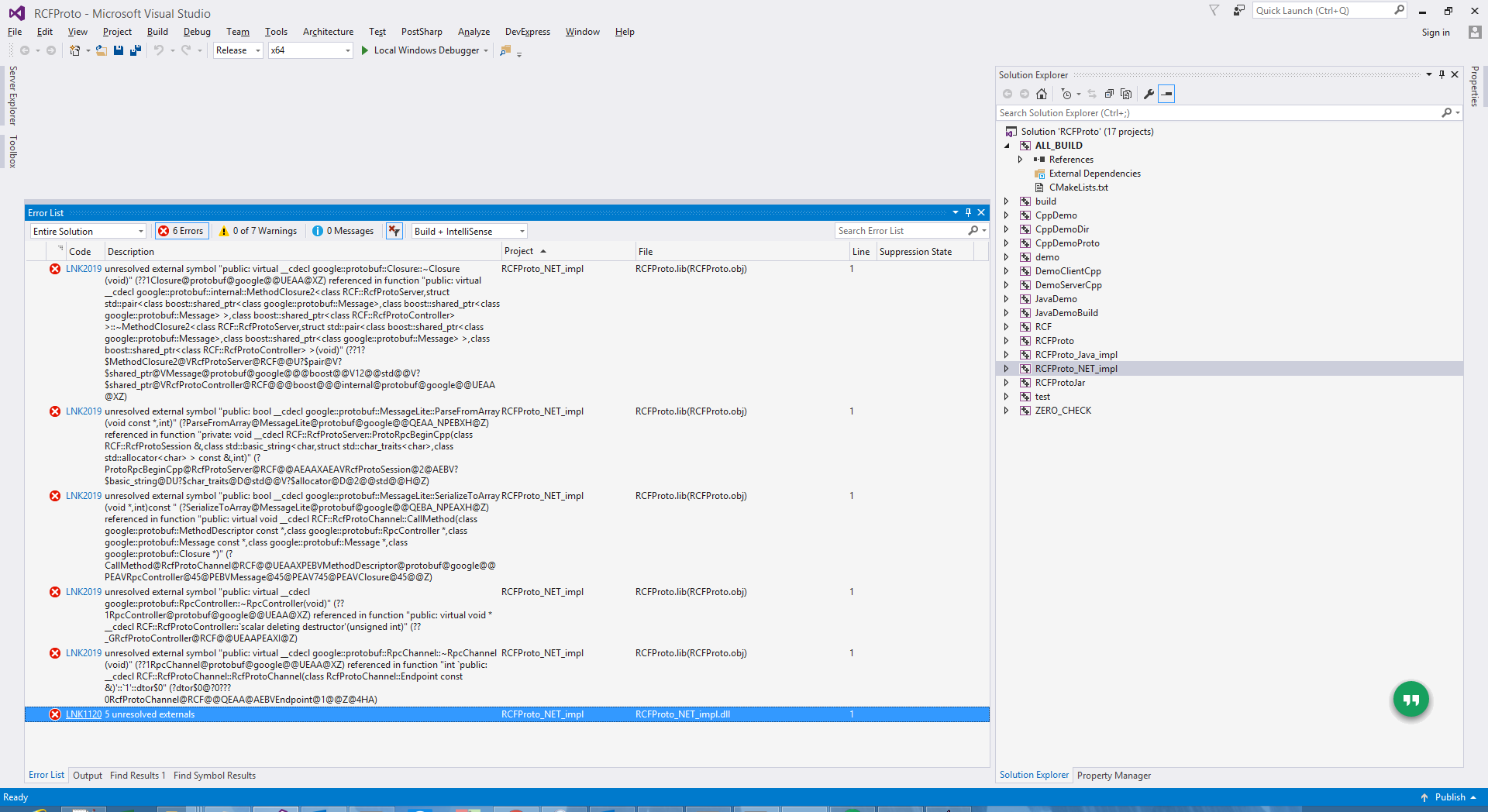Click the Find in Files toolbar icon
The image size is (1488, 812).
pos(505,50)
